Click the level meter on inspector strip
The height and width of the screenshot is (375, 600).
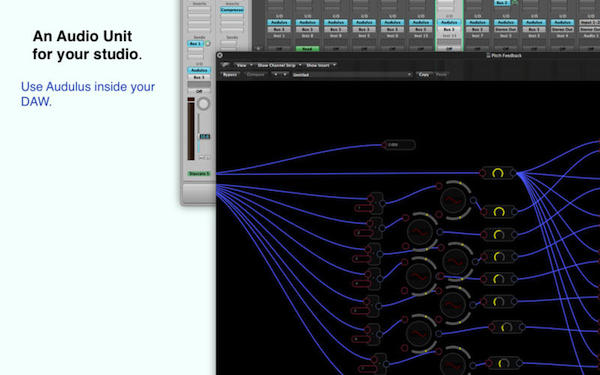pyautogui.click(x=191, y=129)
